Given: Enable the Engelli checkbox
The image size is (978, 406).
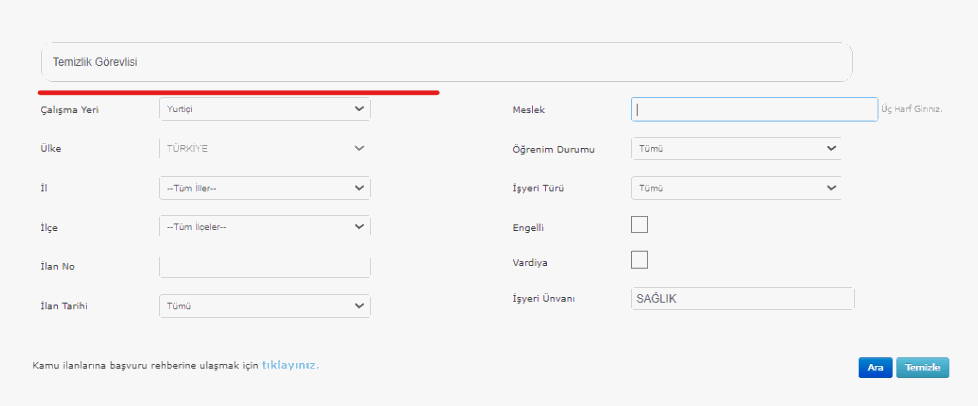Looking at the screenshot, I should (640, 225).
